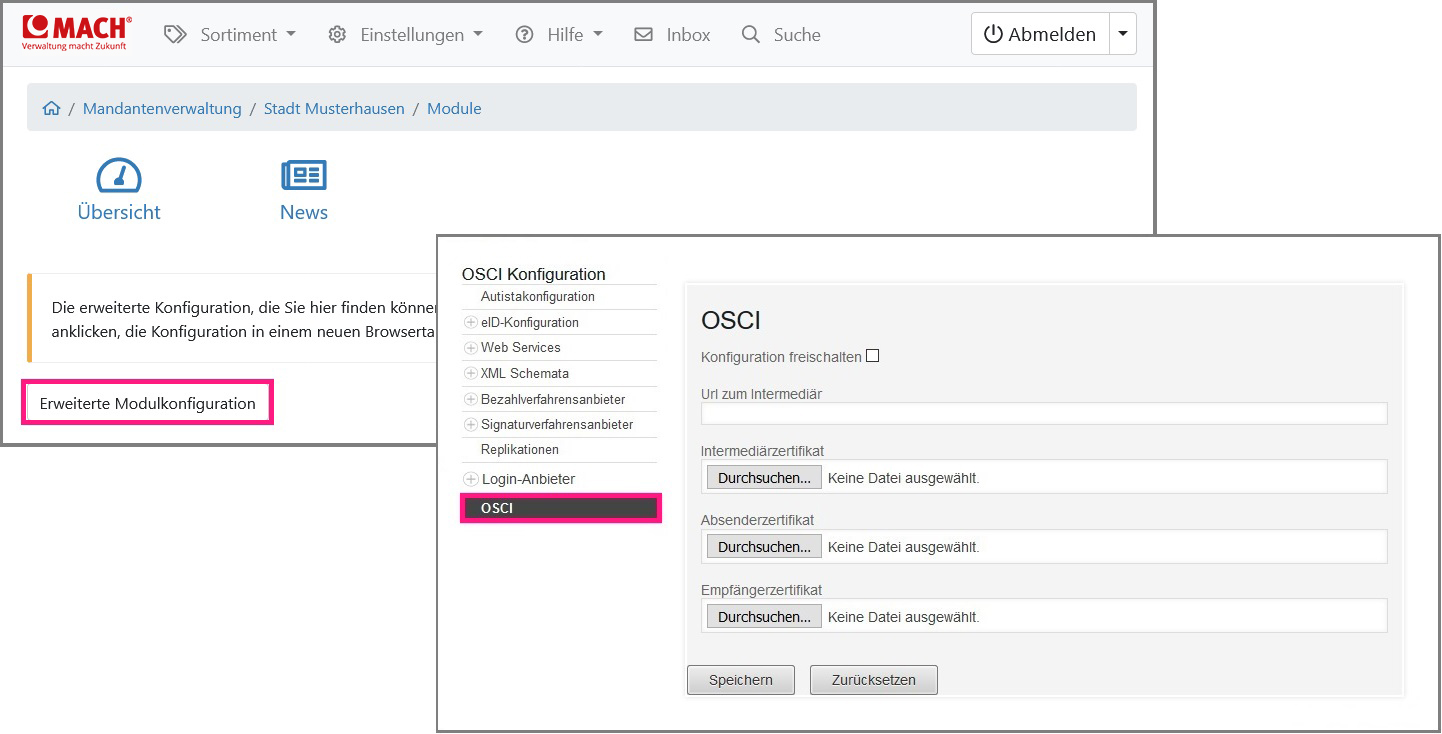Viewport: 1442px width, 734px height.
Task: Click Erweiterte Modulkonfiguration link
Action: pos(147,404)
